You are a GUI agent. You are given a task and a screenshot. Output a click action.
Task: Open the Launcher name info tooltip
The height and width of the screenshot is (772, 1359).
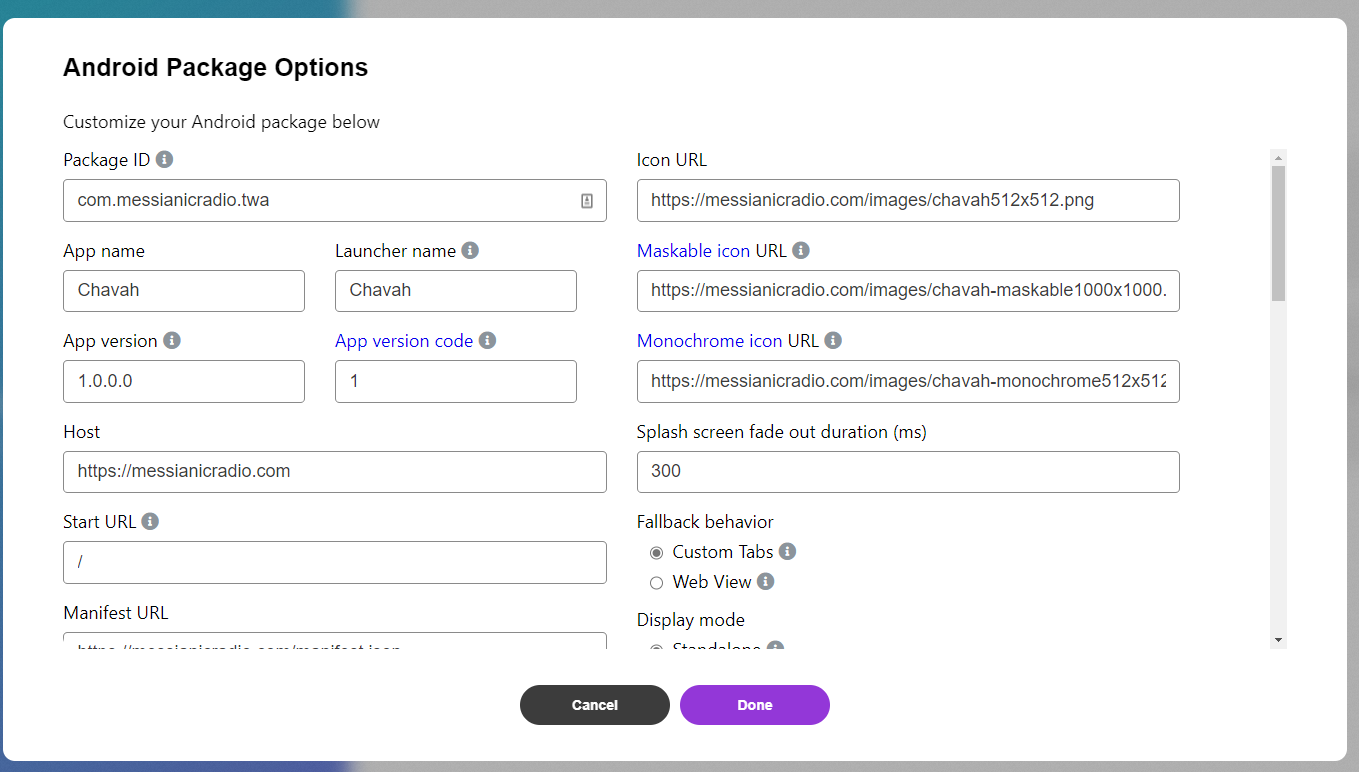click(470, 250)
